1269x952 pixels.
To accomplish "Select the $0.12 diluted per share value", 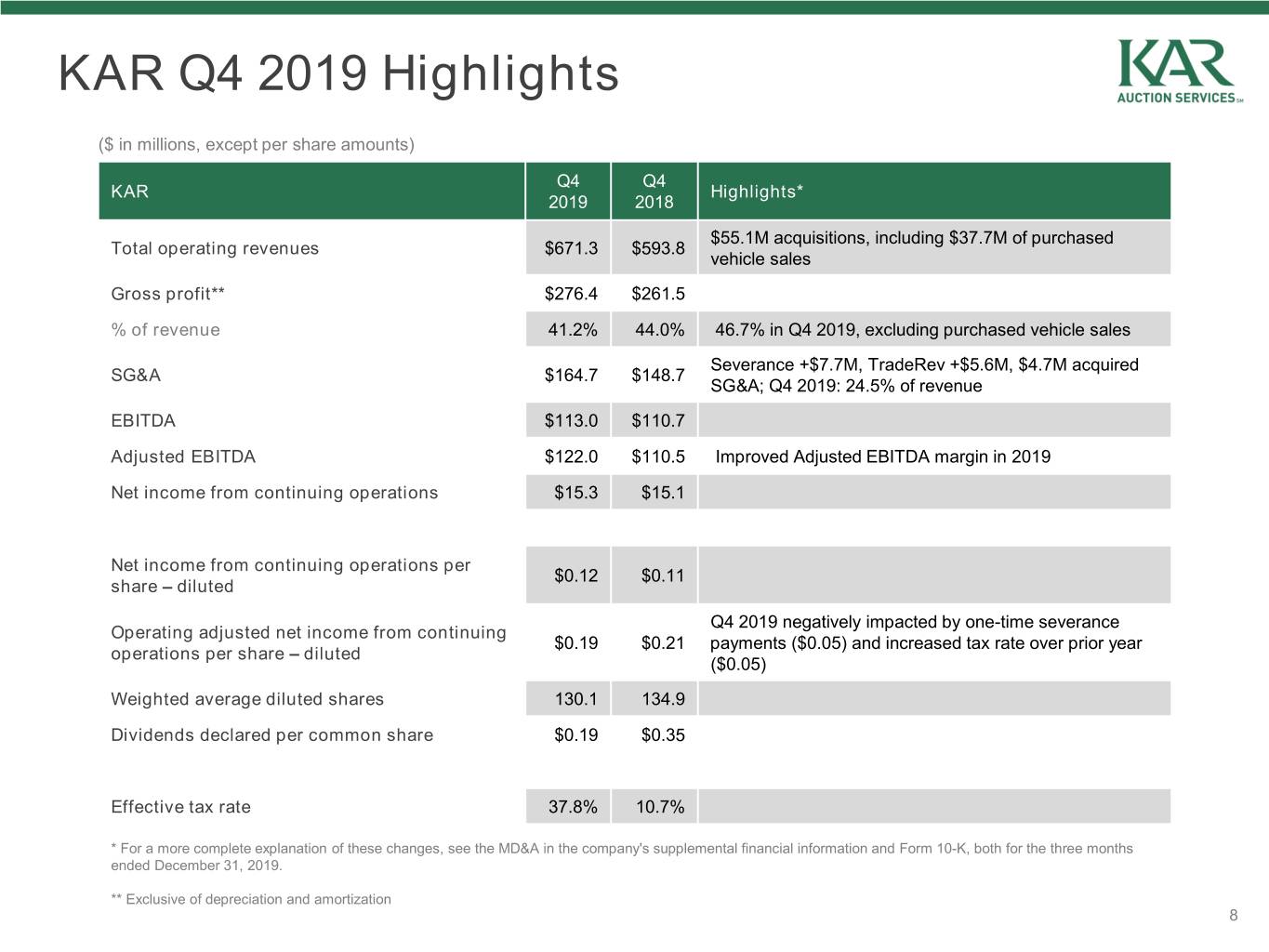I will [576, 575].
